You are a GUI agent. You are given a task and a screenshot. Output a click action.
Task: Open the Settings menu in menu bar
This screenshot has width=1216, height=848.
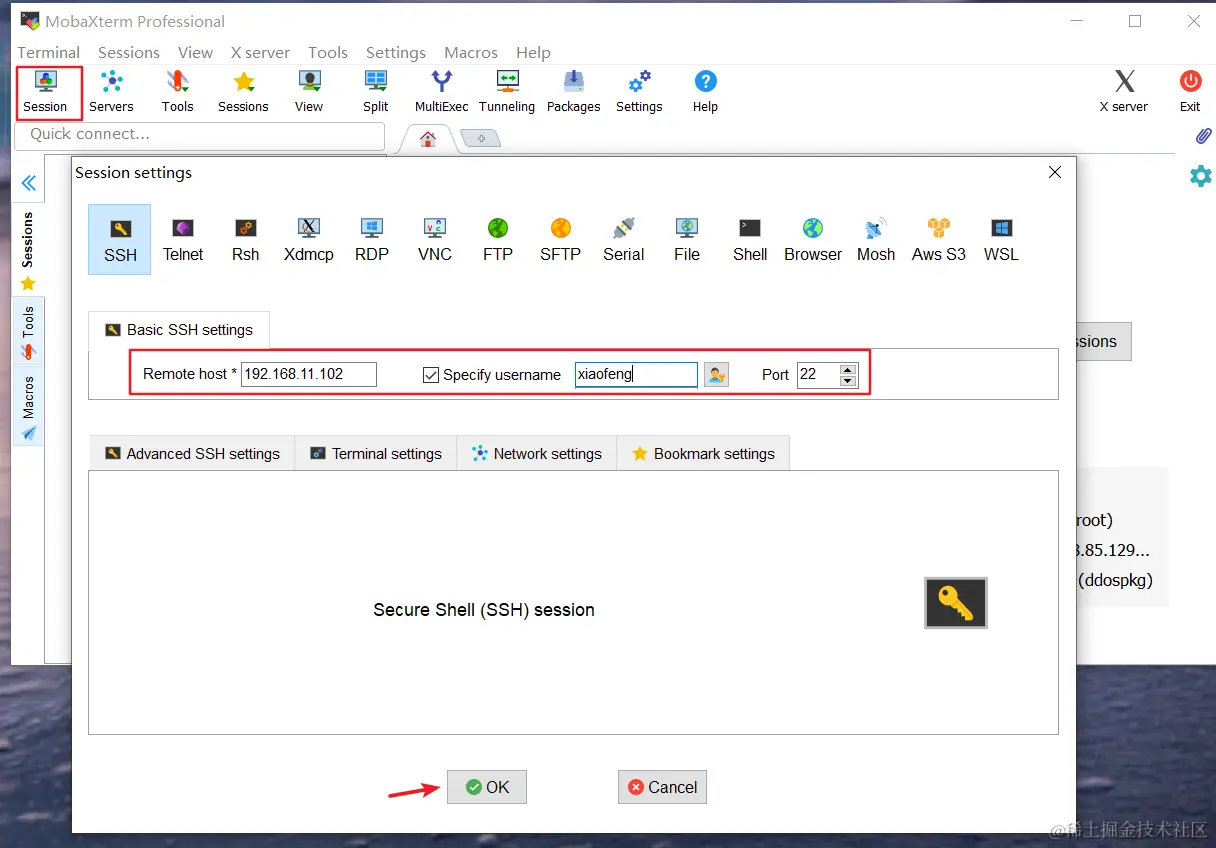pyautogui.click(x=395, y=52)
